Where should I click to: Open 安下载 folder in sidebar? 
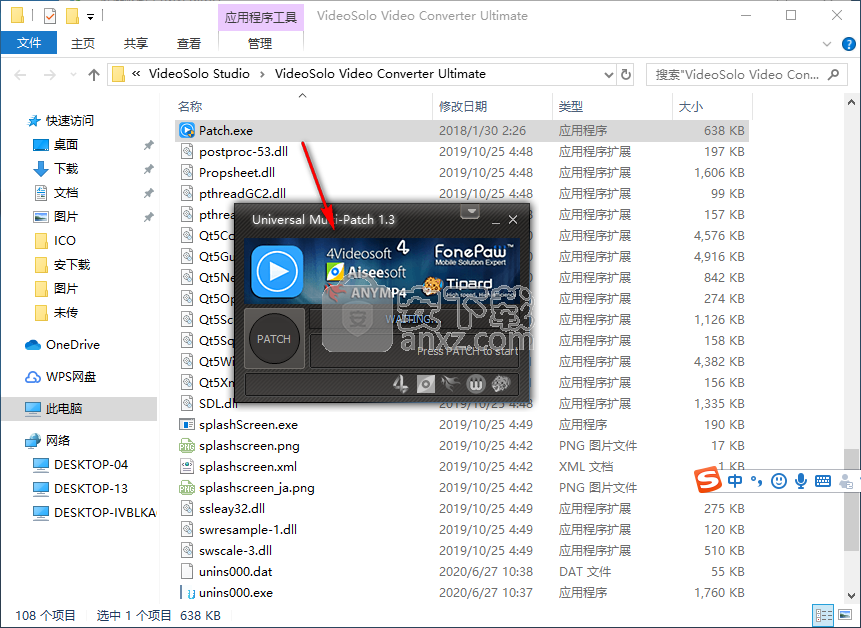[72, 265]
